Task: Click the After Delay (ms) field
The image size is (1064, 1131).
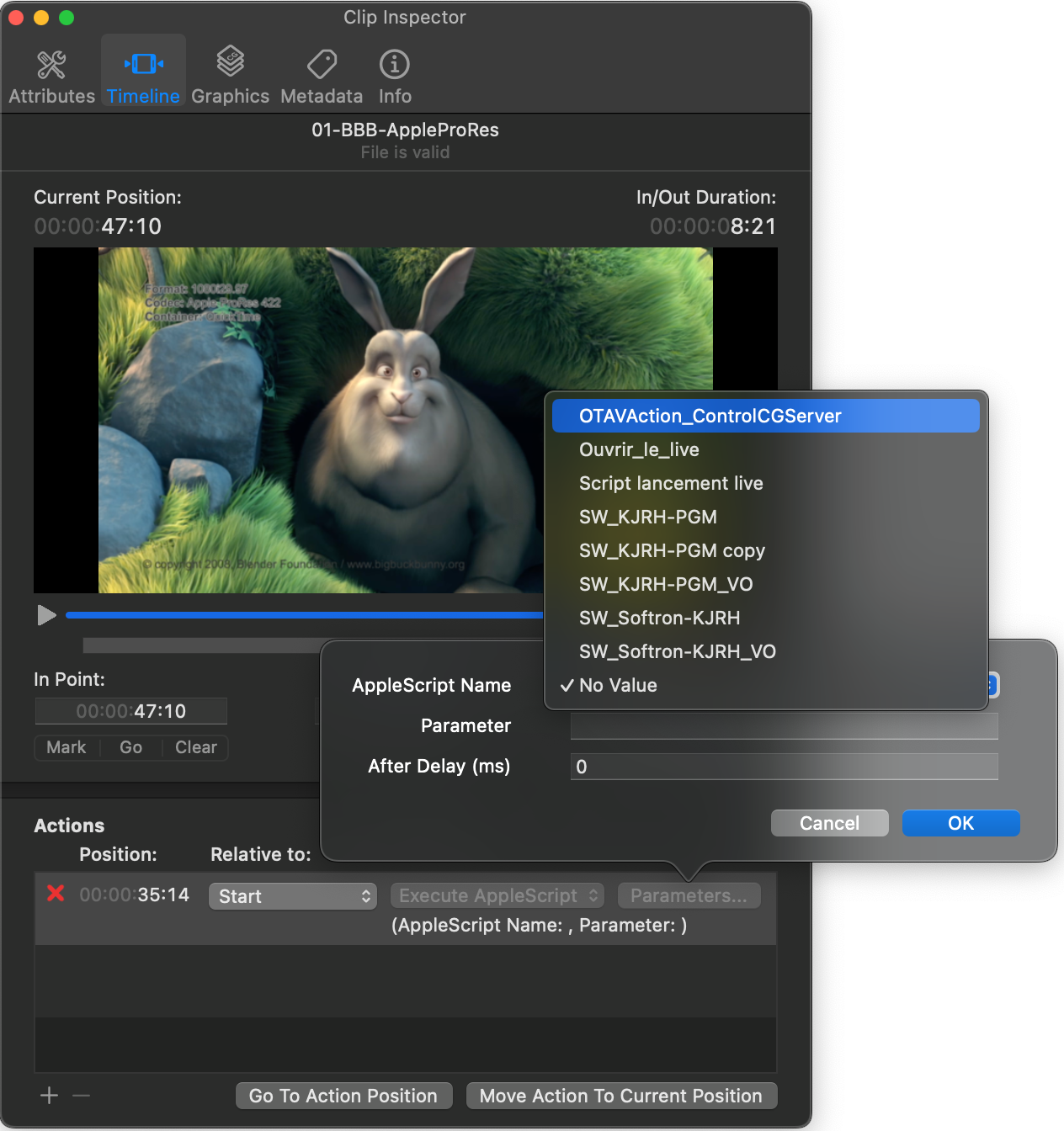Action: click(785, 767)
